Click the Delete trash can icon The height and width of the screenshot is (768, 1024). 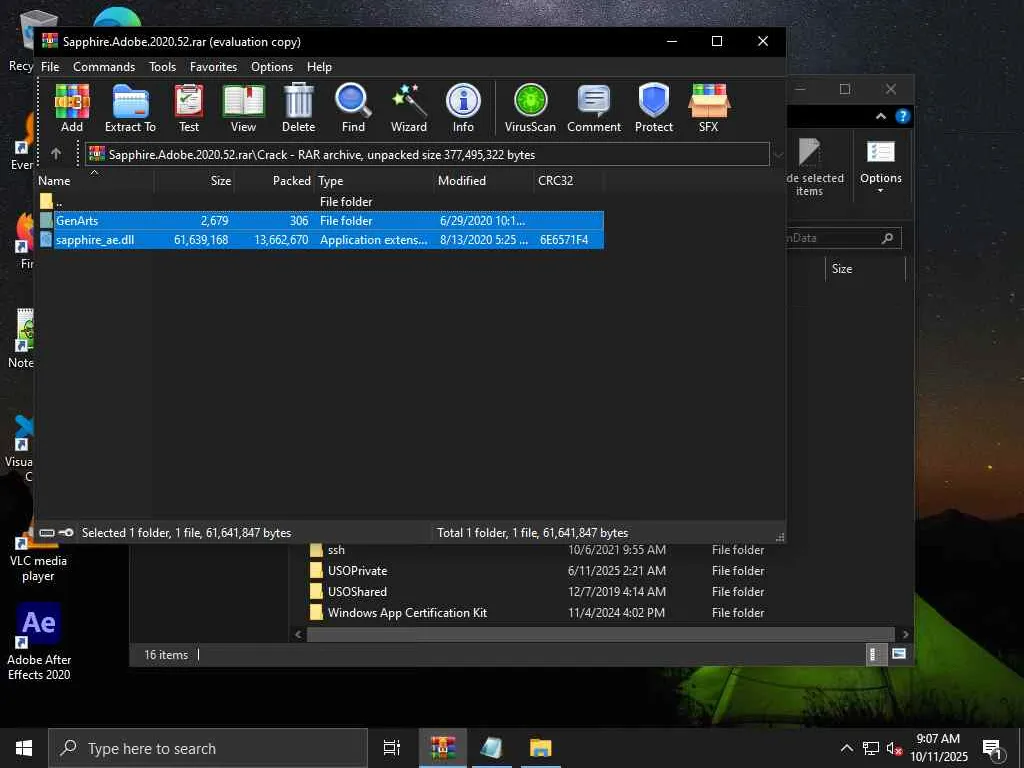pos(298,108)
